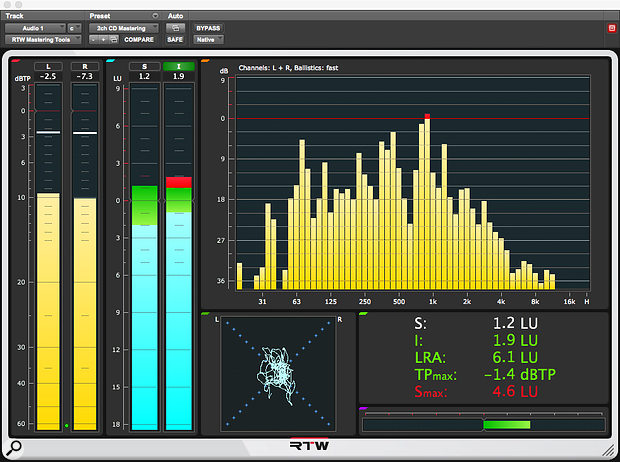Select the S short-term loudness header

tap(145, 66)
